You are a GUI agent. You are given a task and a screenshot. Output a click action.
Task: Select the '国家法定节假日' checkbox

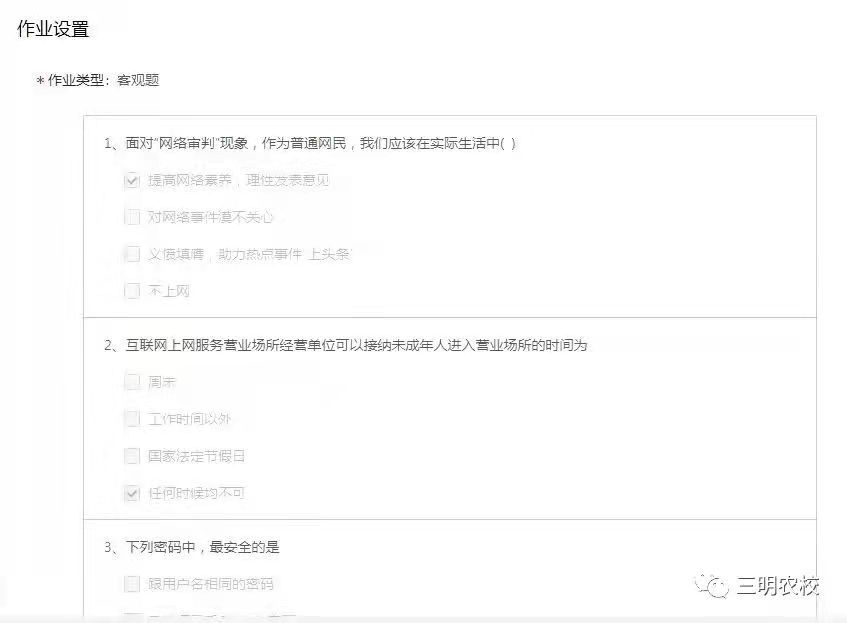[132, 456]
